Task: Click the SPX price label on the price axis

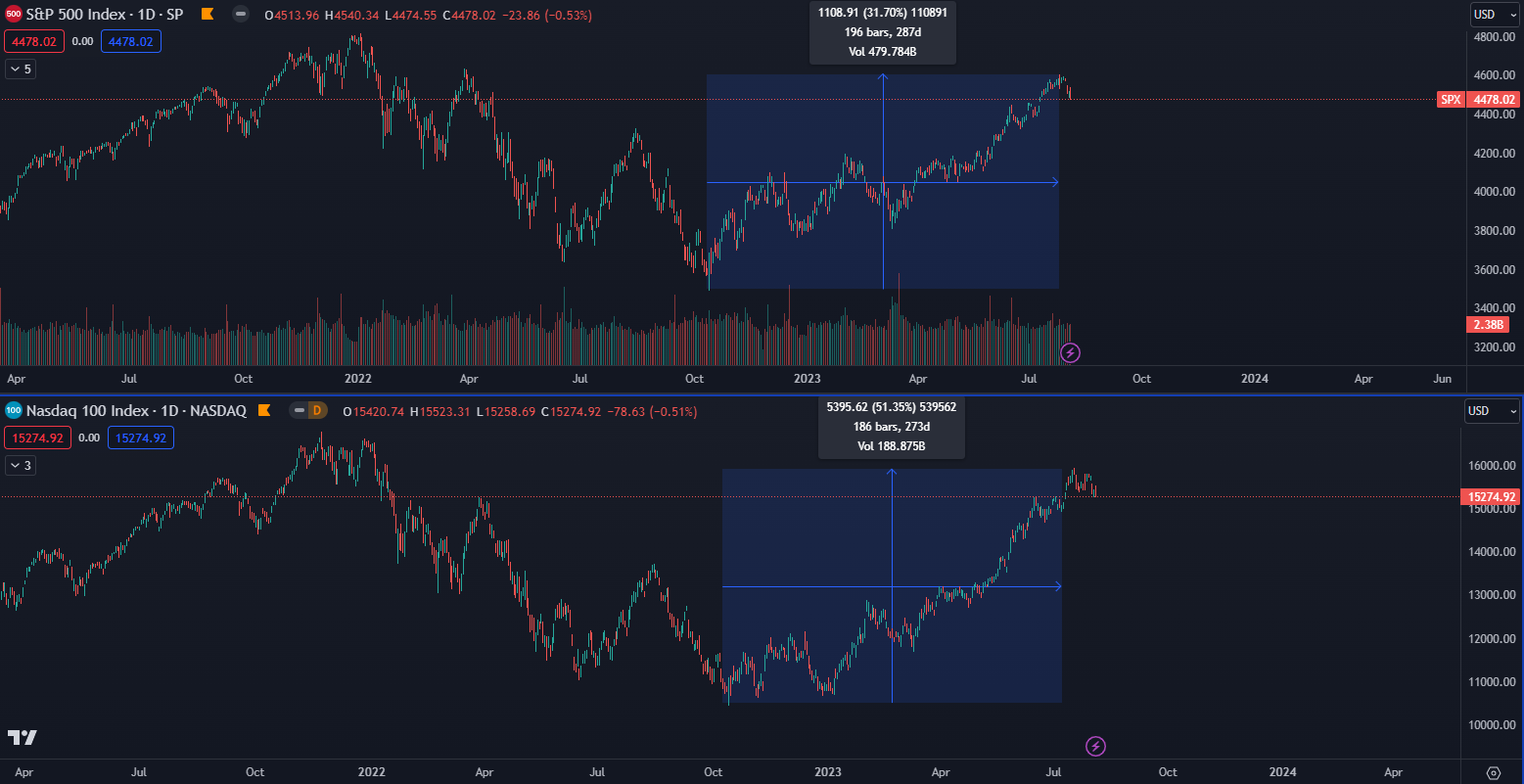Action: 1451,100
